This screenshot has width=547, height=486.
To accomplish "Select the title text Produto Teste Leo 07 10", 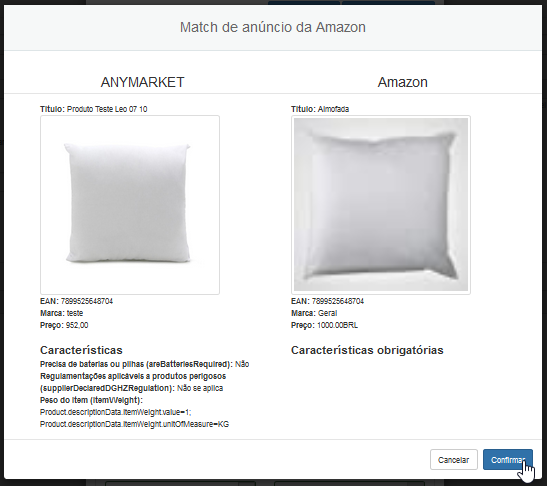I will click(x=107, y=109).
